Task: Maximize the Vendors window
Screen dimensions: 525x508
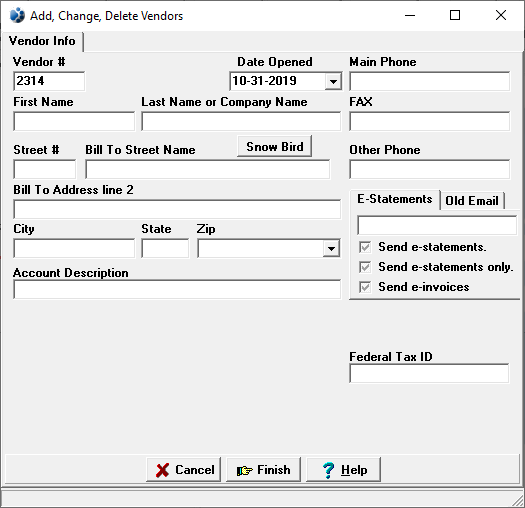Action: (455, 15)
